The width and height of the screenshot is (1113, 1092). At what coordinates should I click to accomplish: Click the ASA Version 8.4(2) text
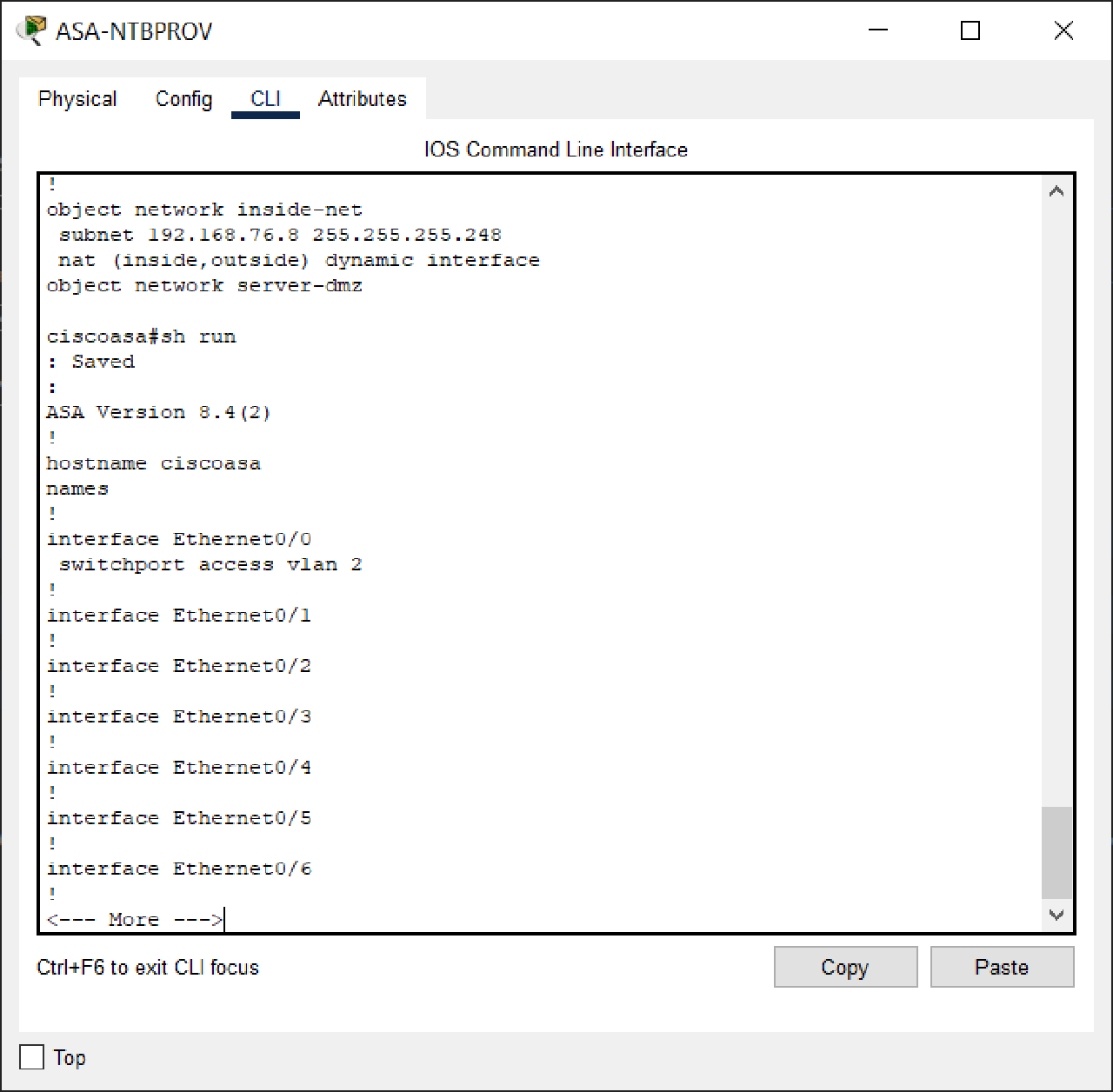click(158, 411)
